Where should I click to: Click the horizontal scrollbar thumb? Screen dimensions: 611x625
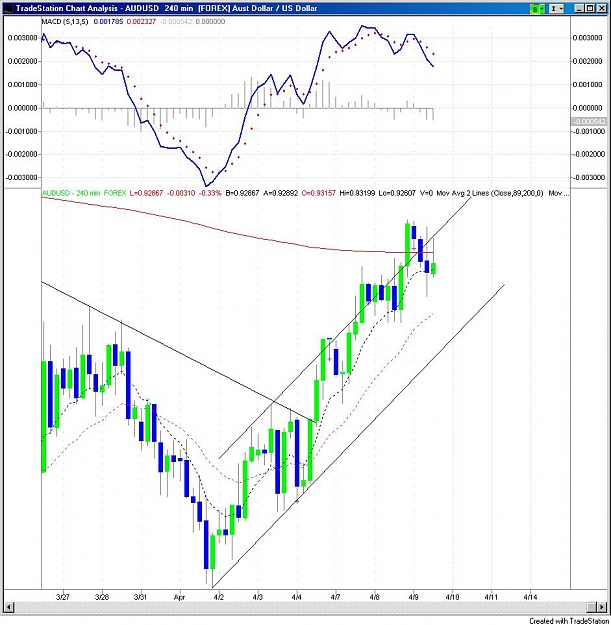[x=591, y=607]
